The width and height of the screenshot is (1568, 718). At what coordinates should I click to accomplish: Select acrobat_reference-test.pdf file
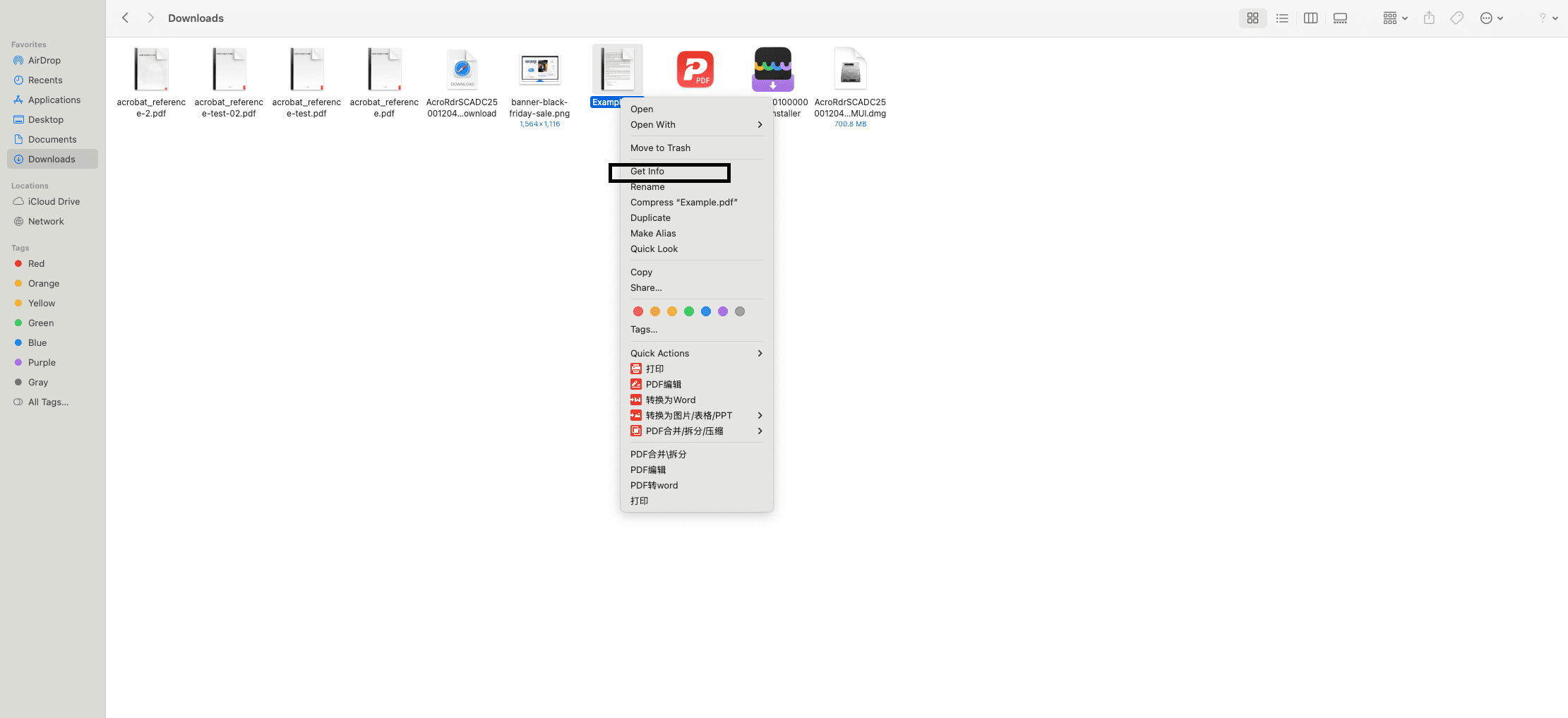[x=306, y=69]
